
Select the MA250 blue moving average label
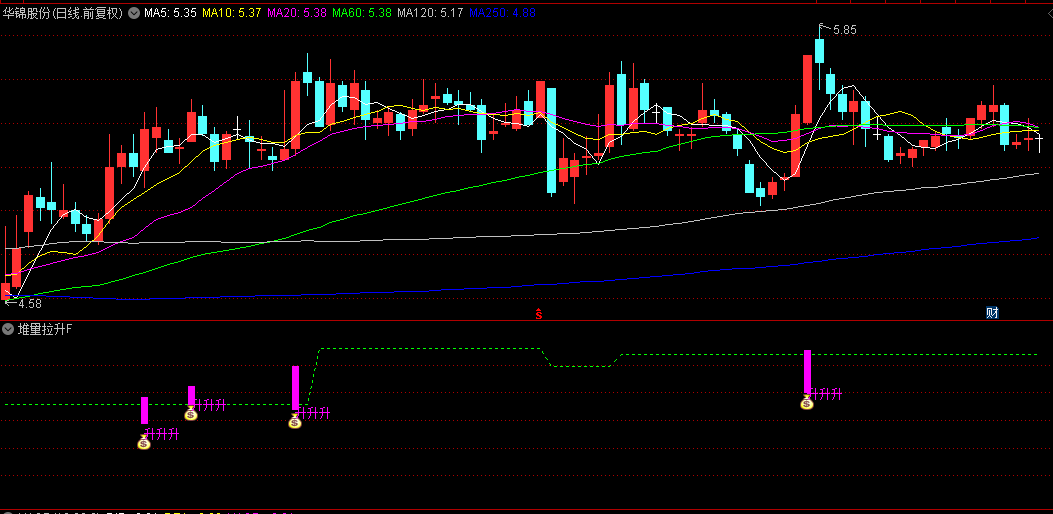point(502,13)
